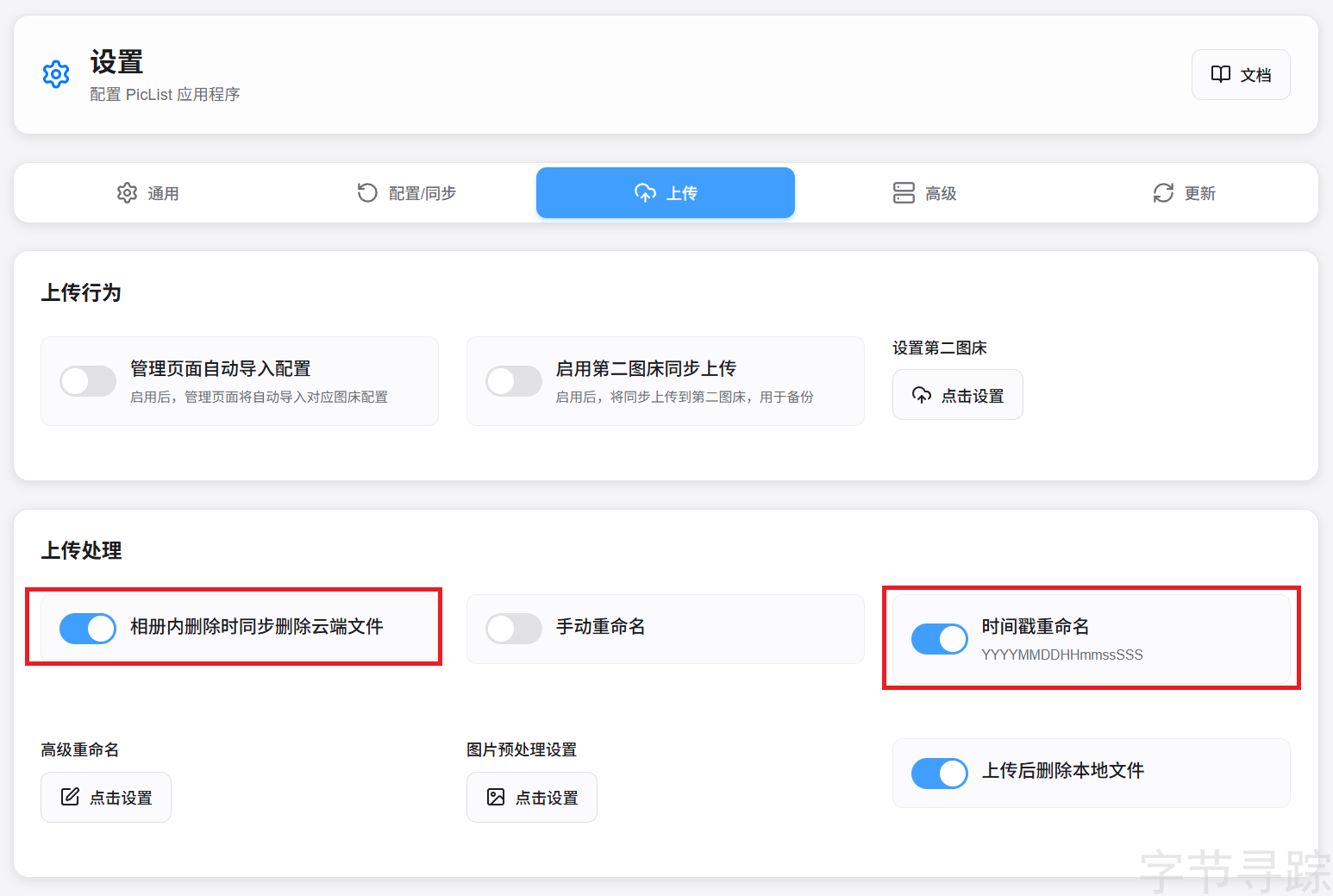
Task: Click cloud icon on 设置第二图床 button
Action: pyautogui.click(x=922, y=395)
